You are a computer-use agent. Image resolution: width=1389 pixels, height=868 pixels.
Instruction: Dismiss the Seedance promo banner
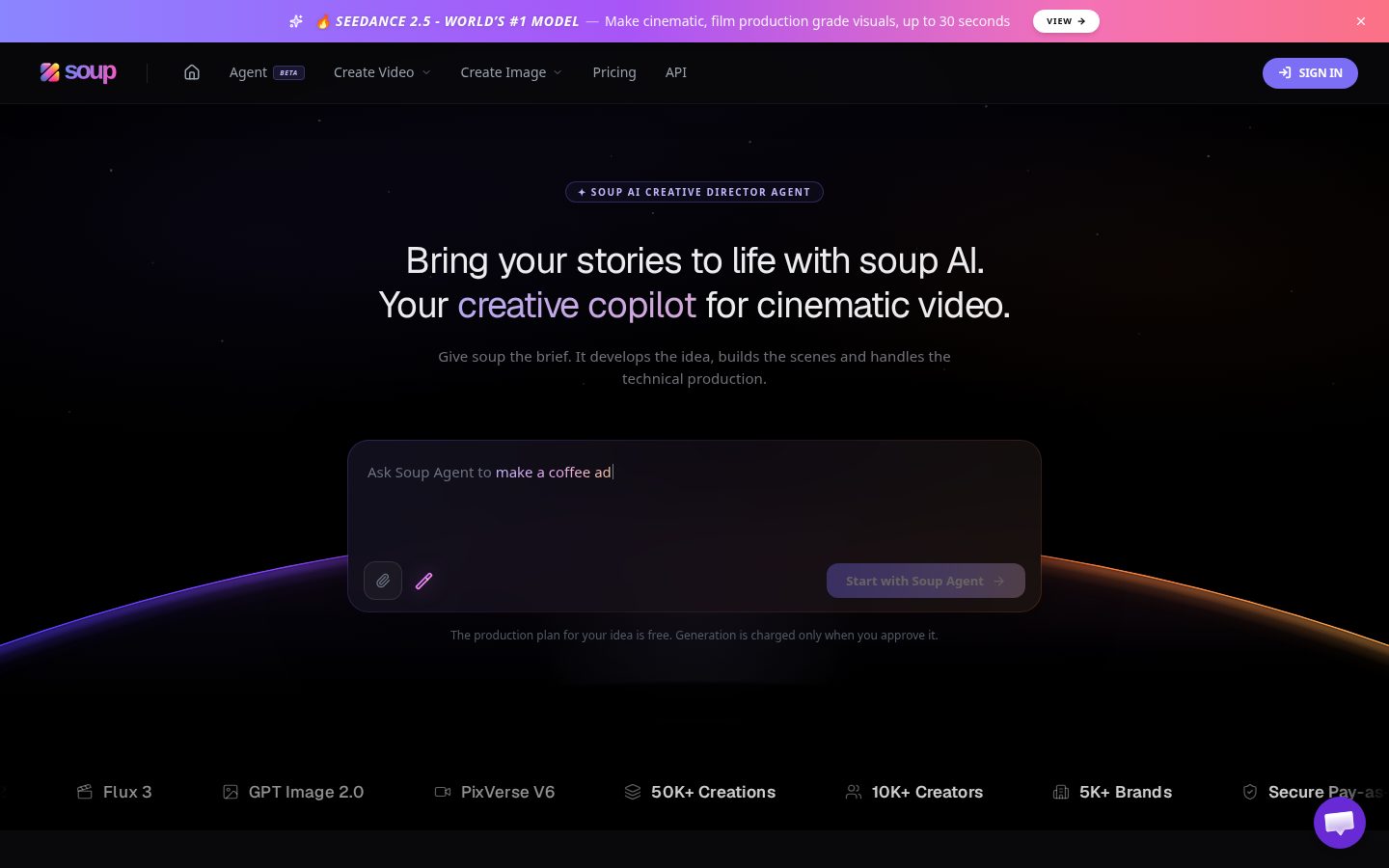tap(1361, 21)
